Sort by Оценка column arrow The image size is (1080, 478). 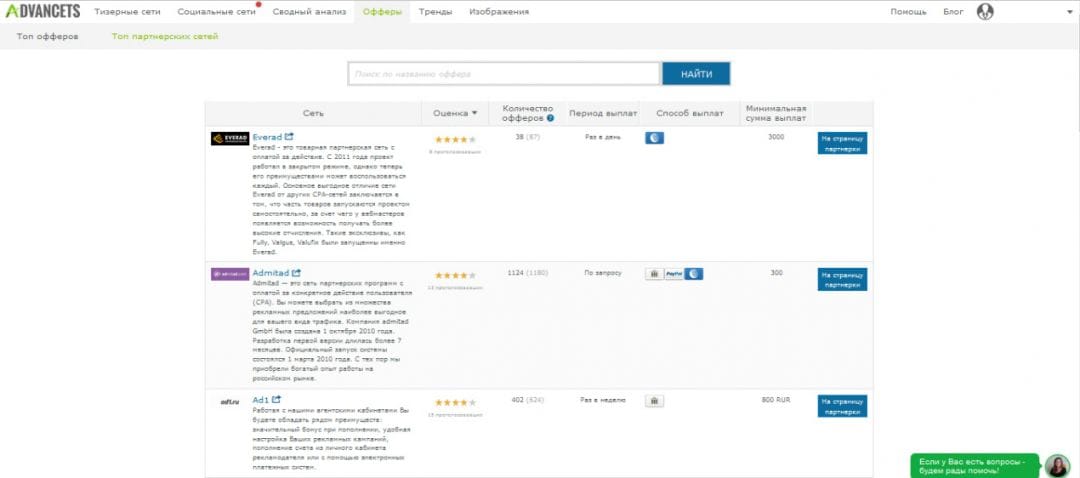coord(475,114)
